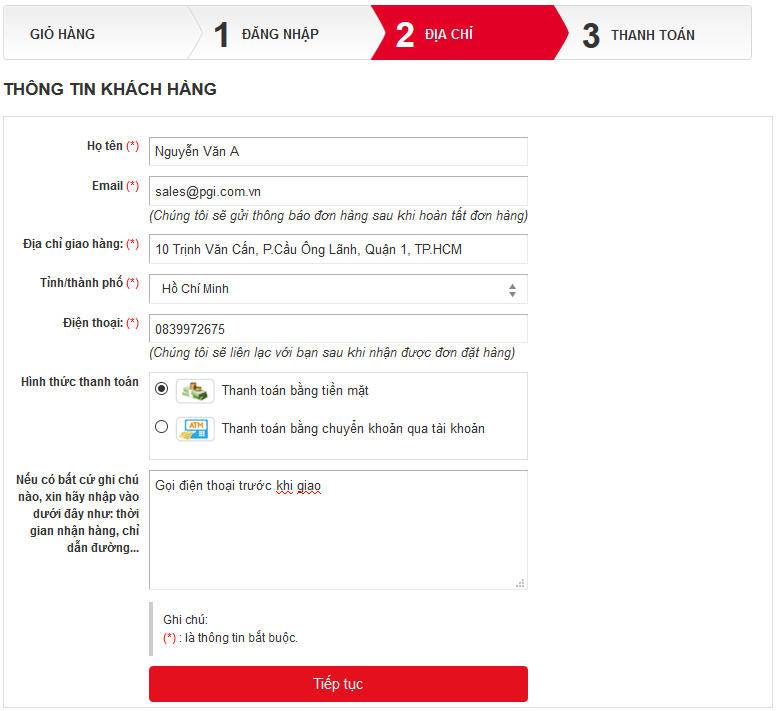Click the cash payment money icon
This screenshot has height=711, width=777.
[195, 391]
